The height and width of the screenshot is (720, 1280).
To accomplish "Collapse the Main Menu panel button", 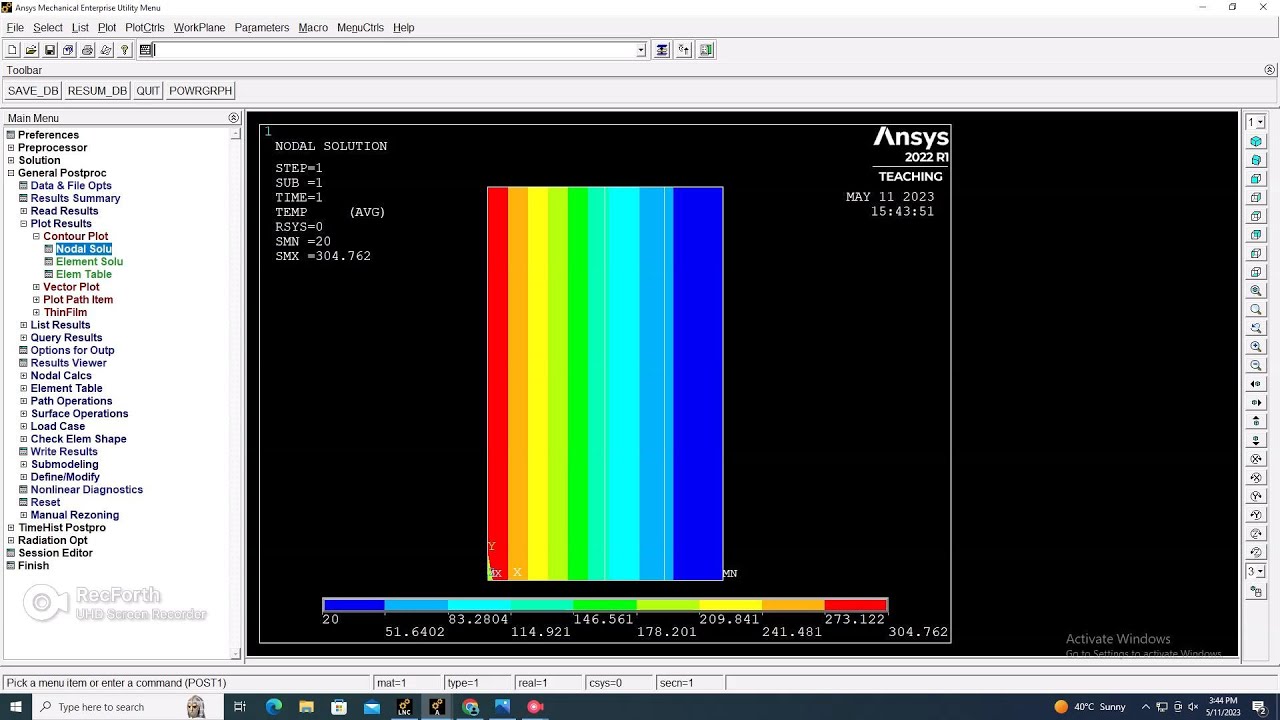I will click(x=234, y=118).
